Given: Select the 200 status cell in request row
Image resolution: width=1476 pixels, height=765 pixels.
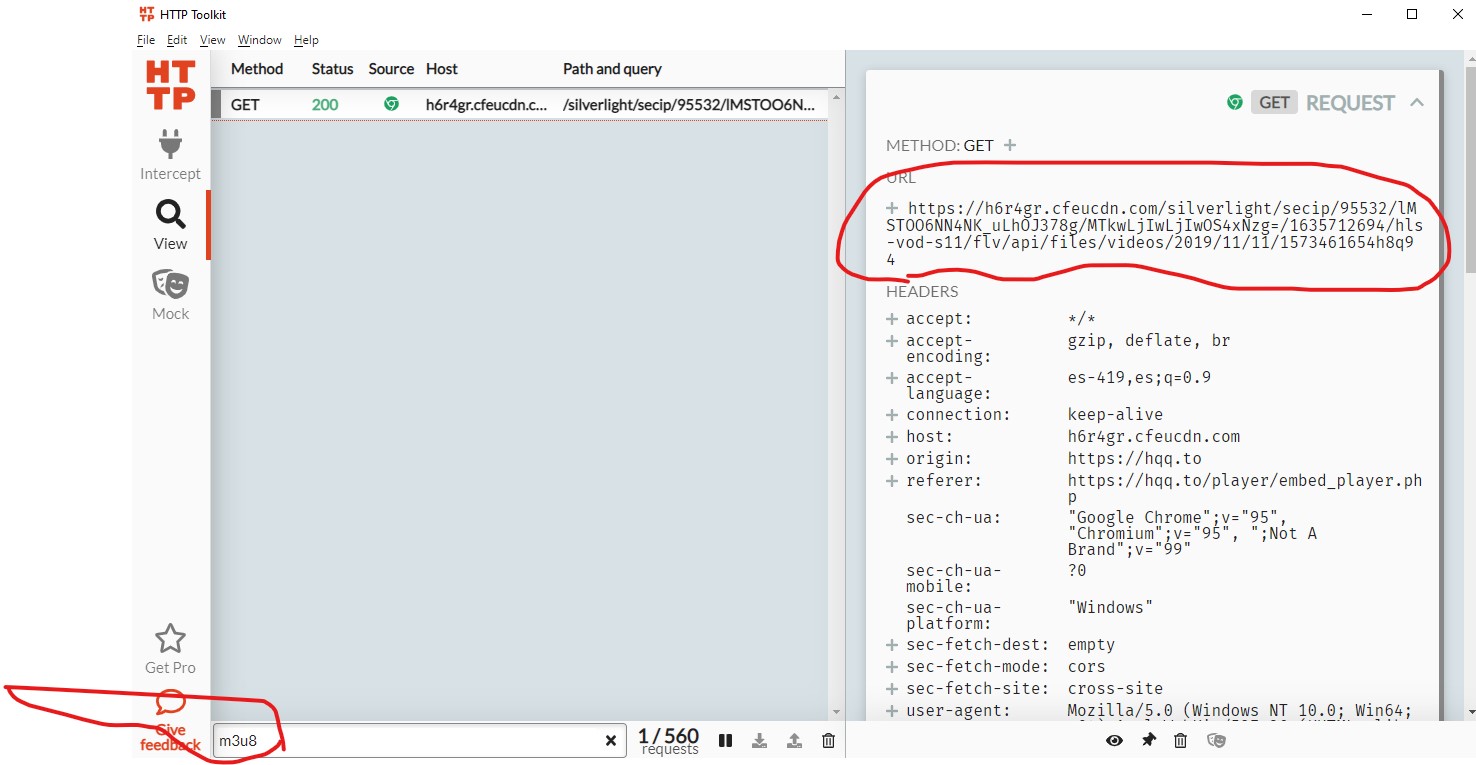Looking at the screenshot, I should pos(325,104).
